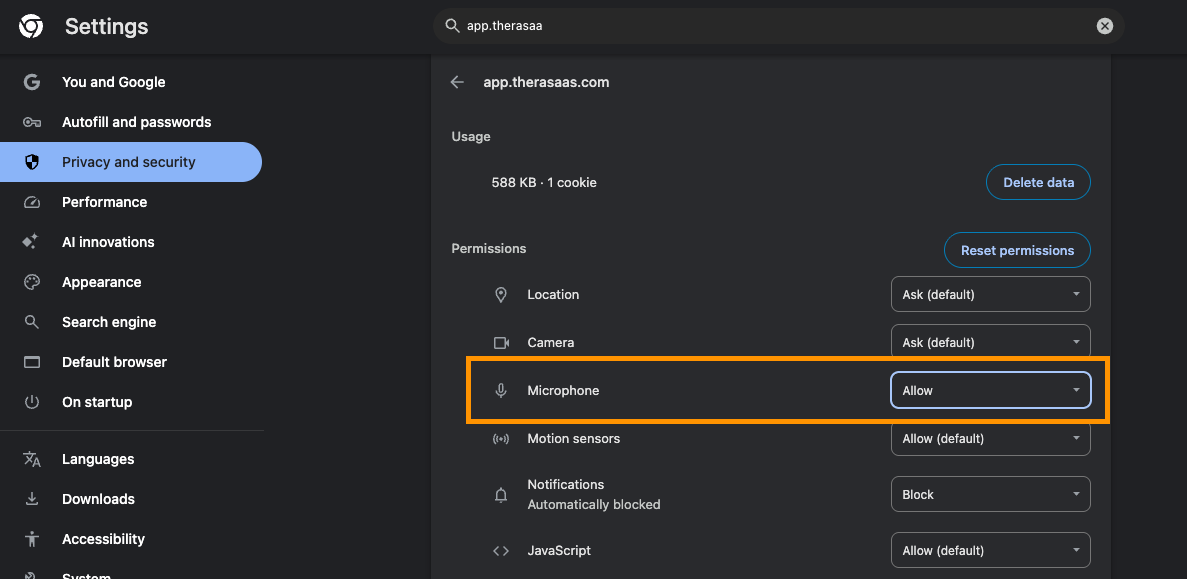Click the Camera permission icon

point(501,342)
